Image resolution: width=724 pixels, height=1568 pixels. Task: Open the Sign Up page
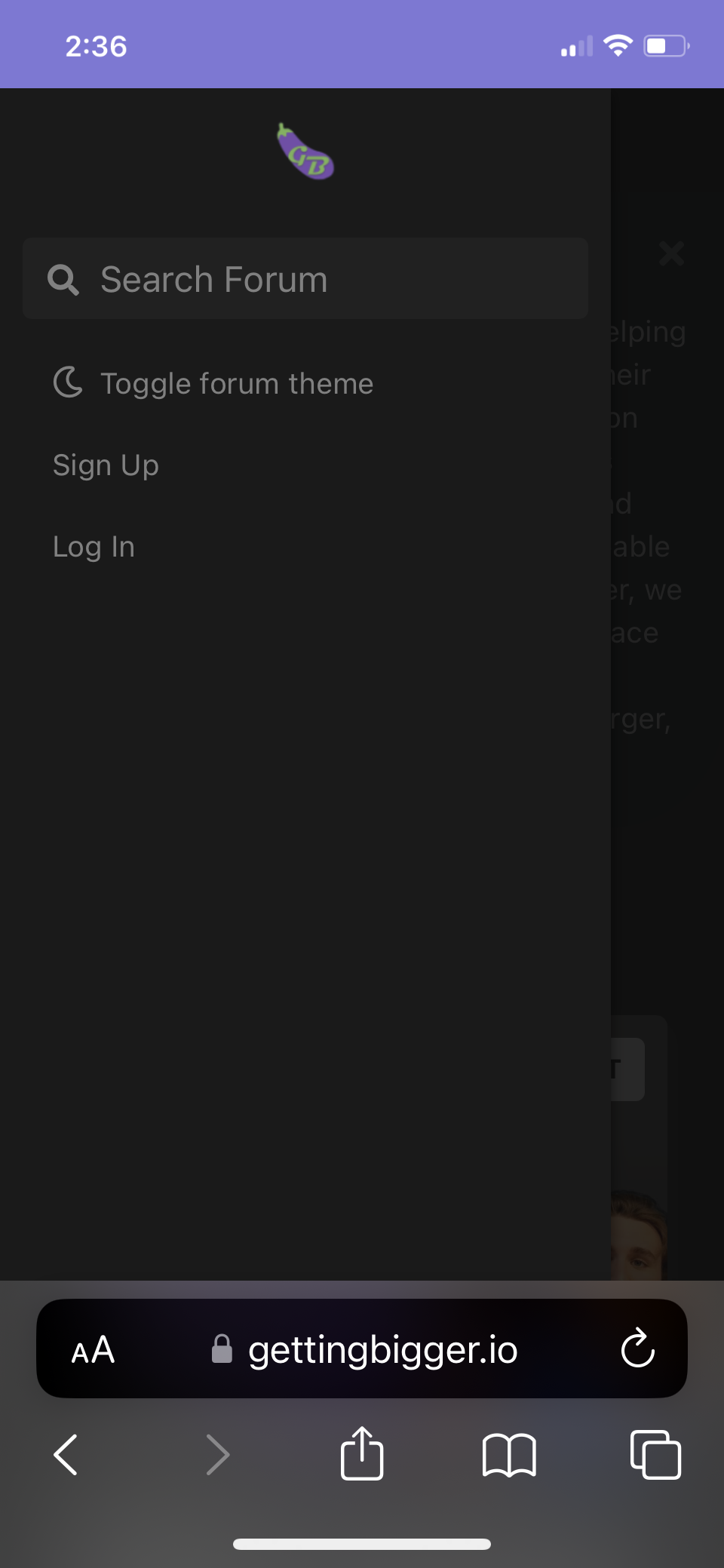[x=106, y=465]
